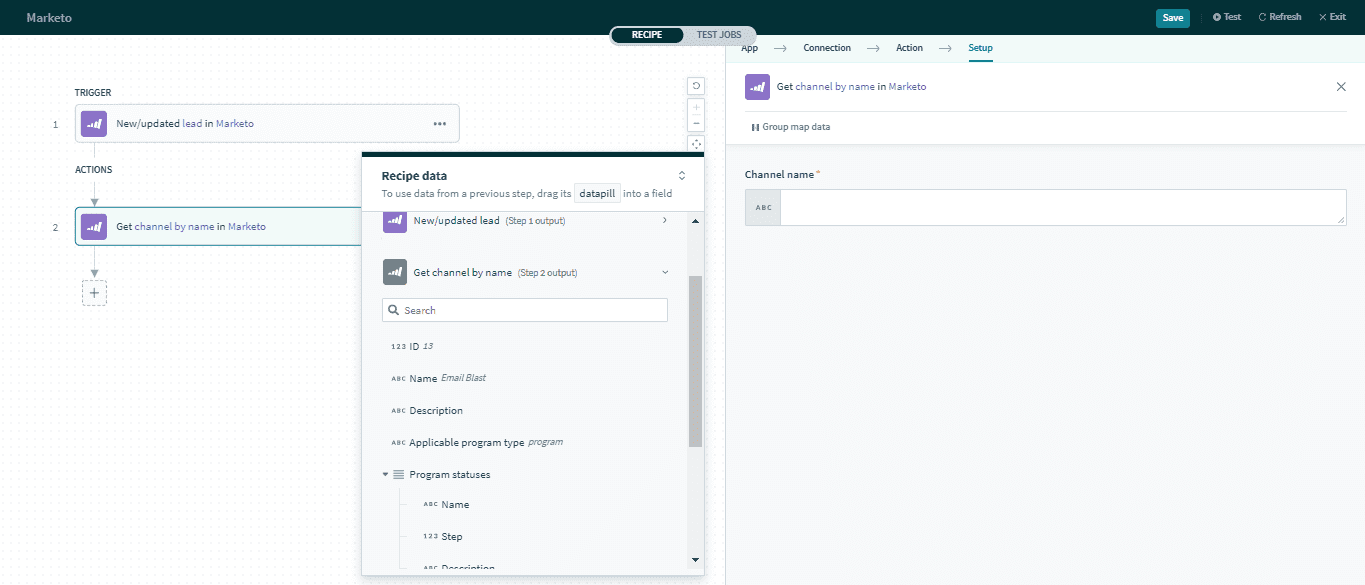Close the Get channel by name setup panel
This screenshot has width=1365, height=585.
pos(1341,87)
